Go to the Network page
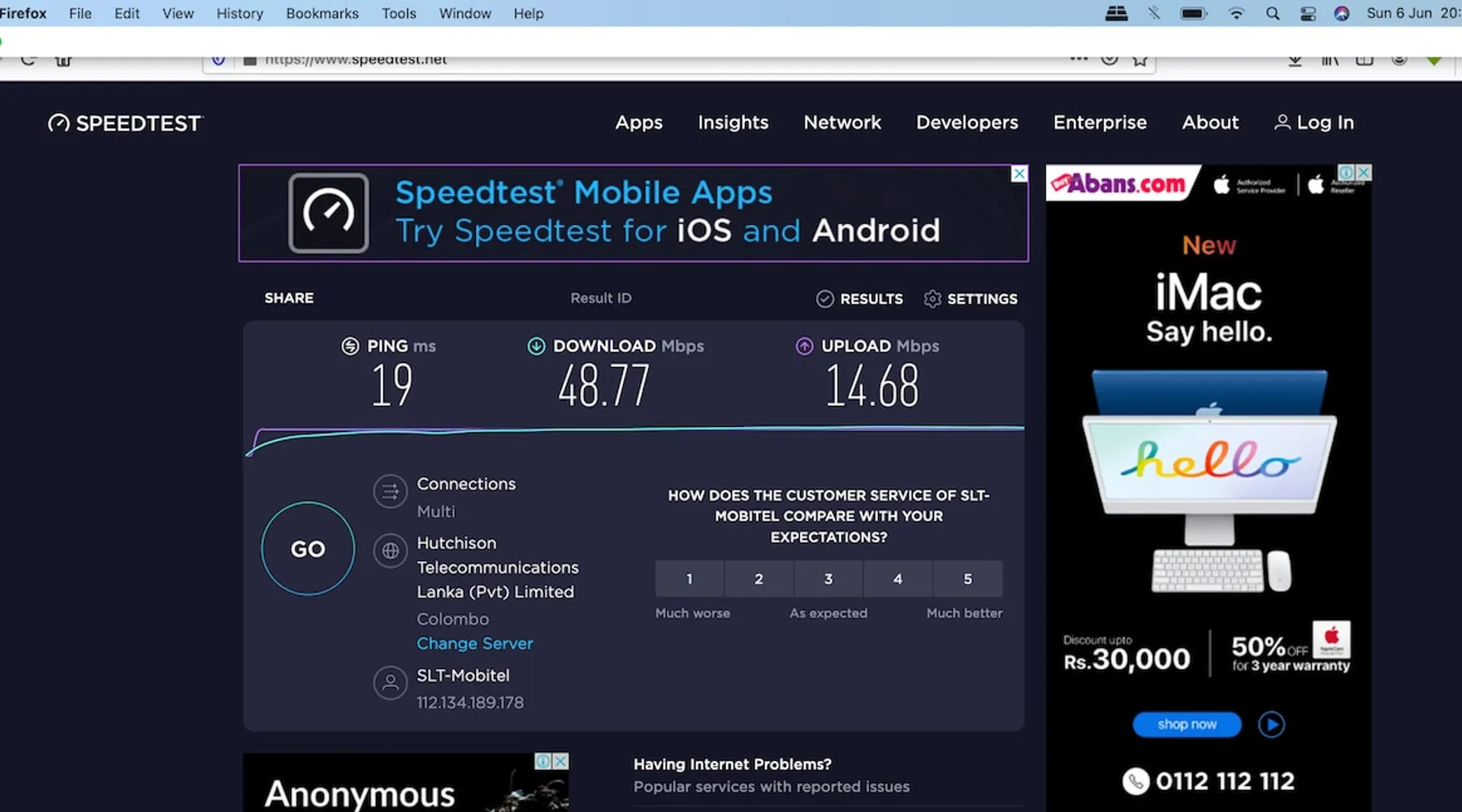The height and width of the screenshot is (812, 1462). pyautogui.click(x=842, y=123)
